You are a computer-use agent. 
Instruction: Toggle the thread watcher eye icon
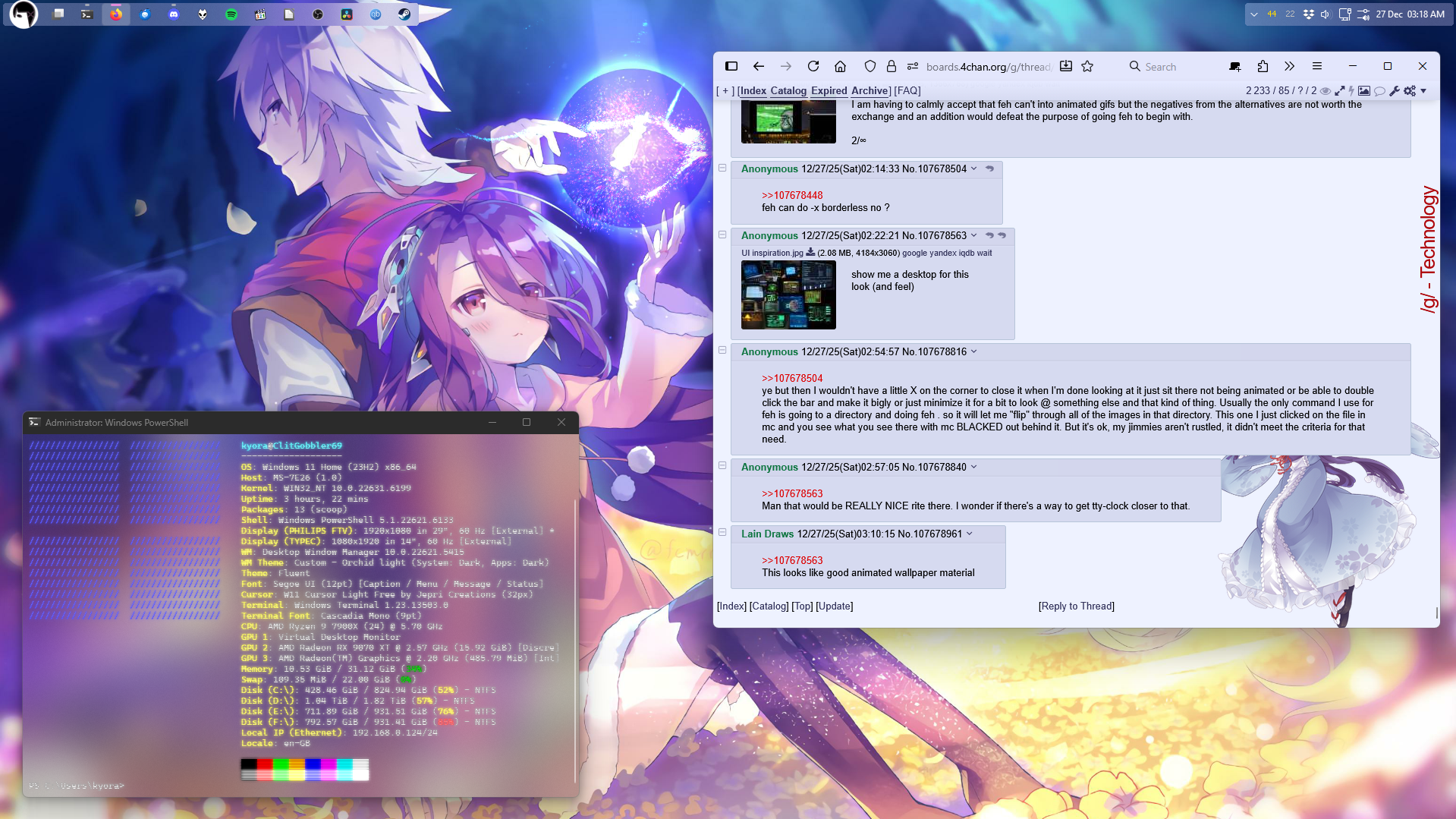[x=1325, y=91]
